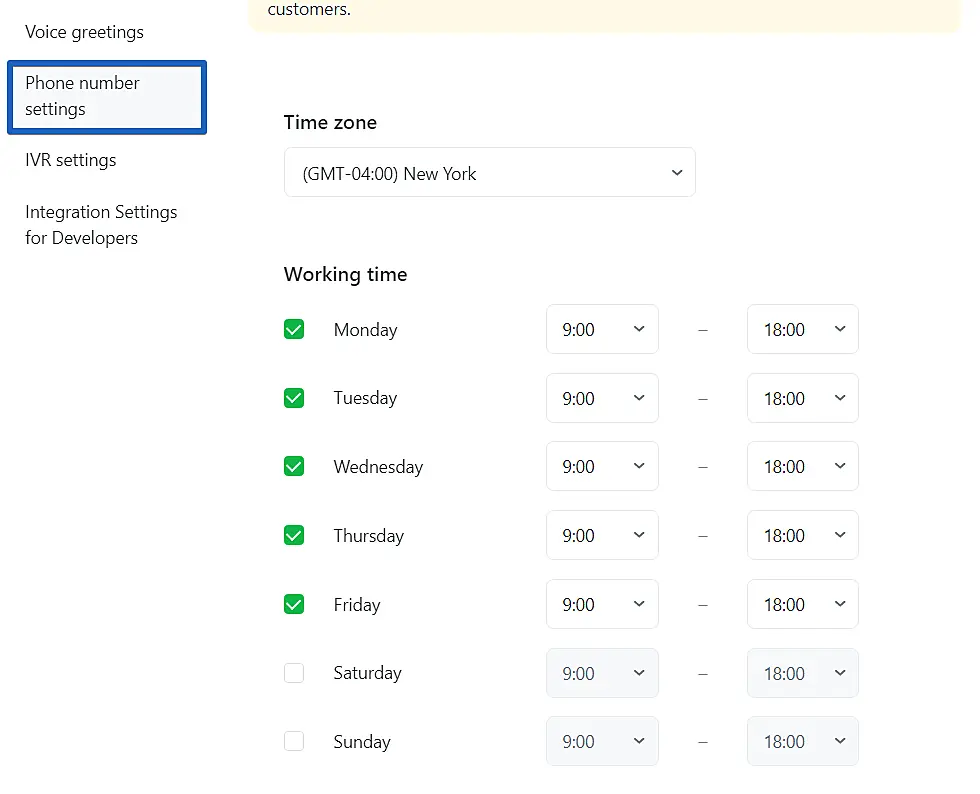Uncheck the Monday working day checkbox

click(294, 329)
